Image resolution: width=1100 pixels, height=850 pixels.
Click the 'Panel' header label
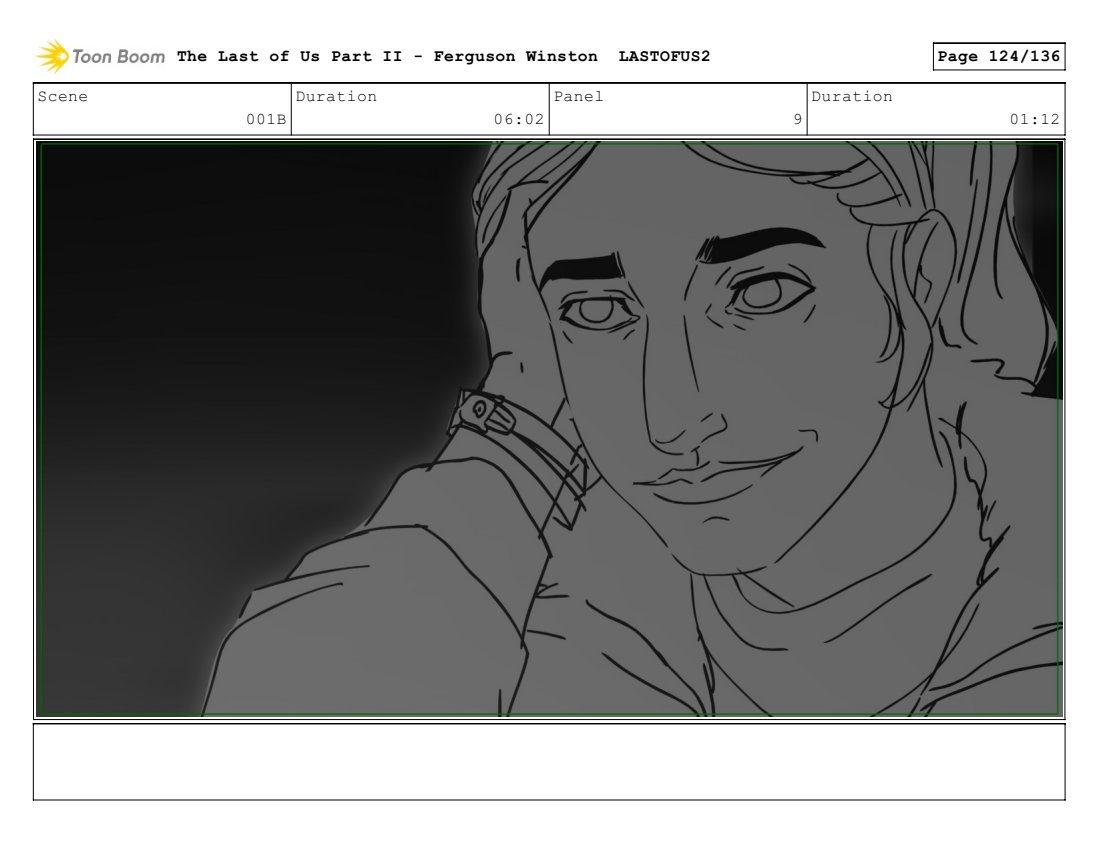click(578, 96)
